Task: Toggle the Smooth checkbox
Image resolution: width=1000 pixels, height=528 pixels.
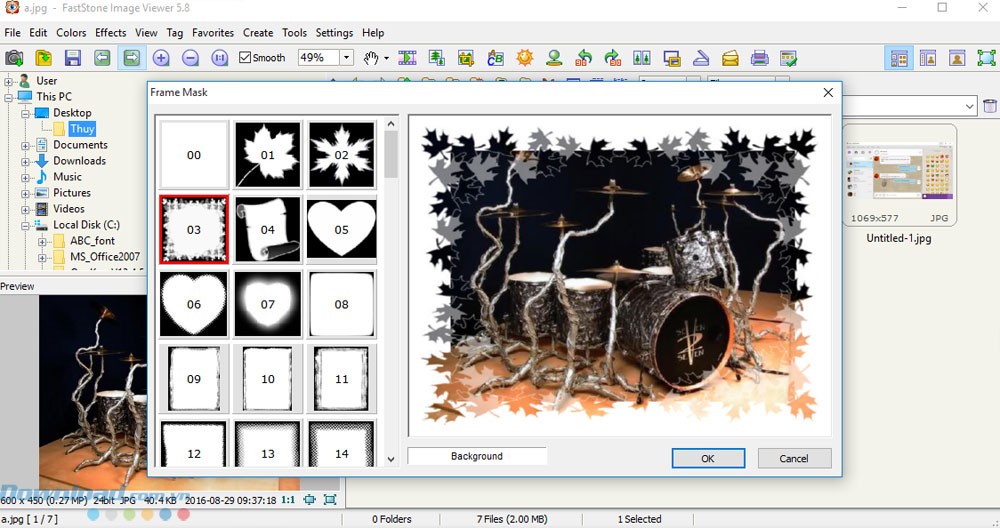Action: (x=246, y=58)
